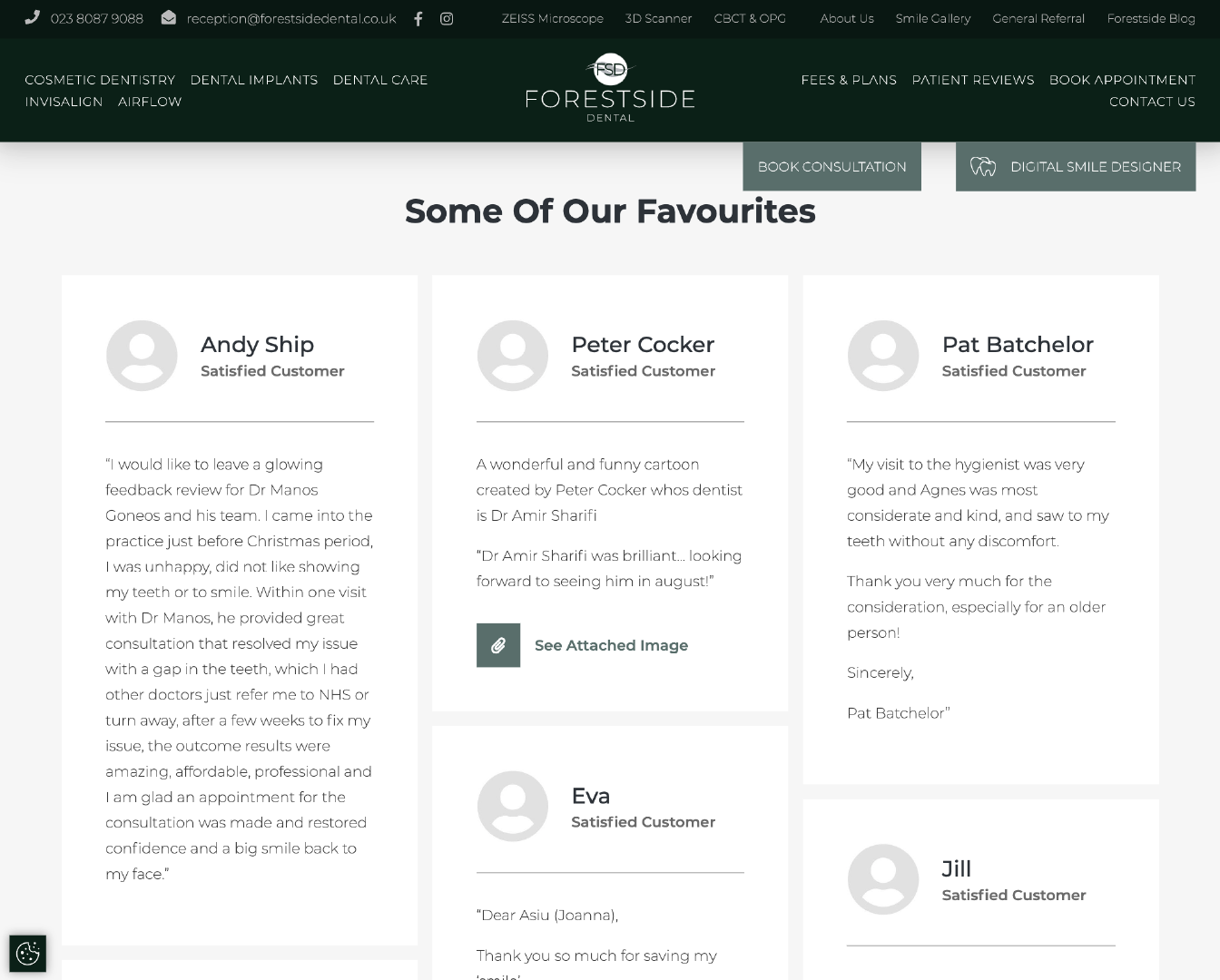Image resolution: width=1220 pixels, height=980 pixels.
Task: Click the cookie settings icon
Action: pyautogui.click(x=27, y=953)
